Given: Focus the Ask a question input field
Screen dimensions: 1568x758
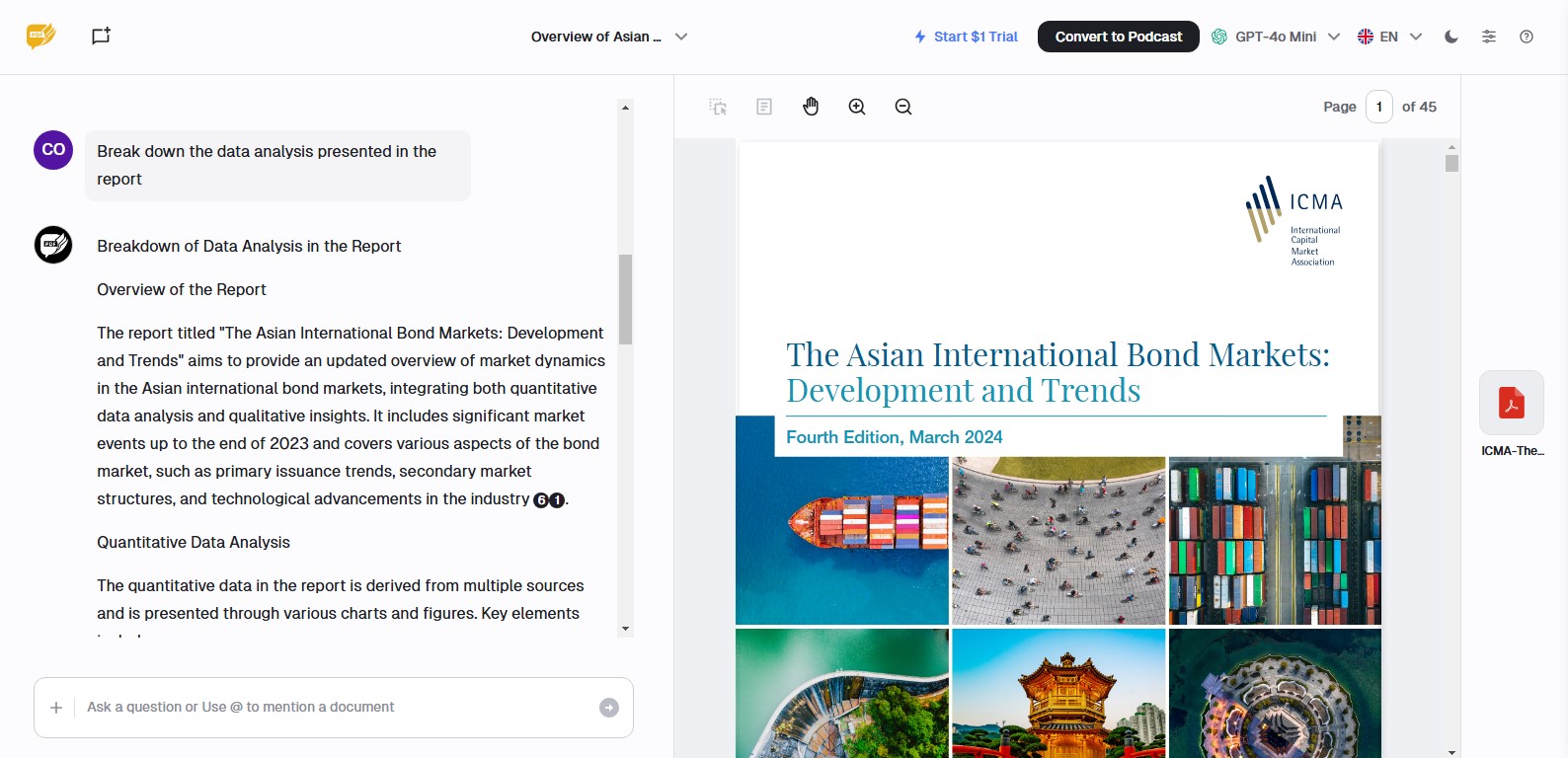Looking at the screenshot, I should 336,708.
